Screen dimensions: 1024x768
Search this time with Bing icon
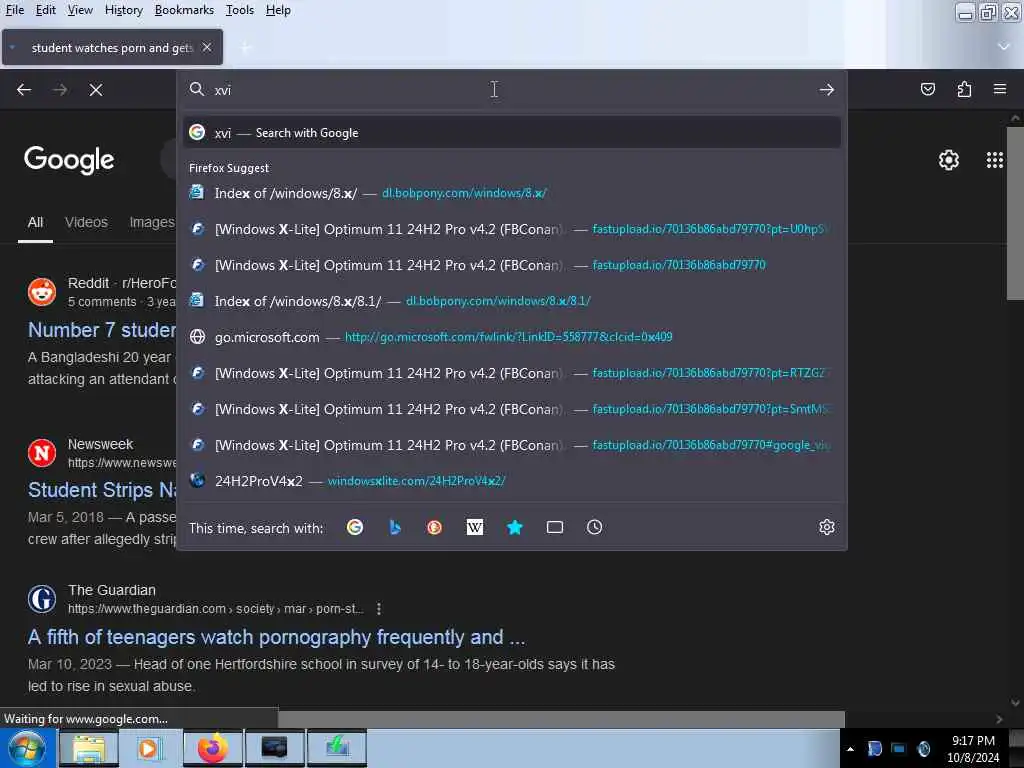point(394,527)
